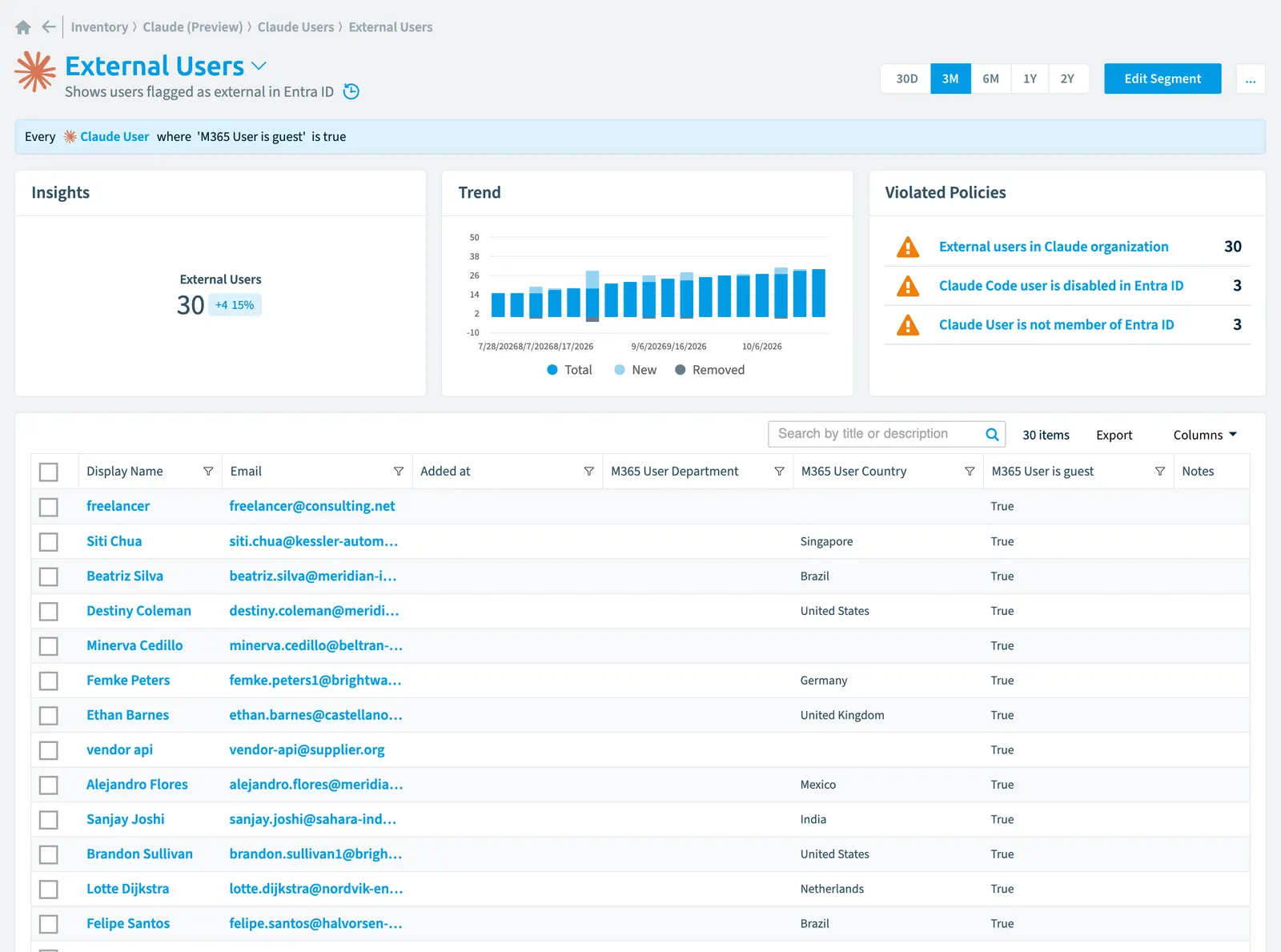Screen dimensions: 1281x952
Task: Open the vendor-api@supplier.org email link
Action: [307, 750]
